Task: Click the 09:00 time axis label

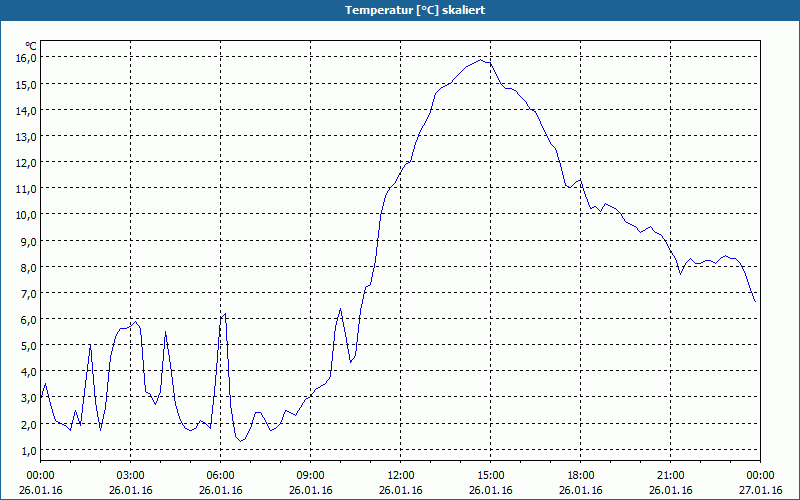Action: click(x=311, y=476)
